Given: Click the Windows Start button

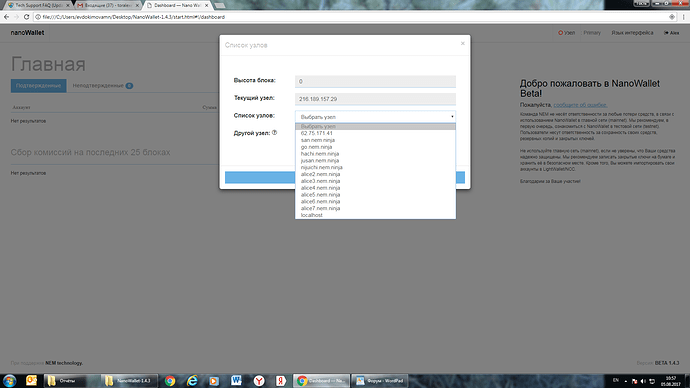Looking at the screenshot, I should 9,381.
